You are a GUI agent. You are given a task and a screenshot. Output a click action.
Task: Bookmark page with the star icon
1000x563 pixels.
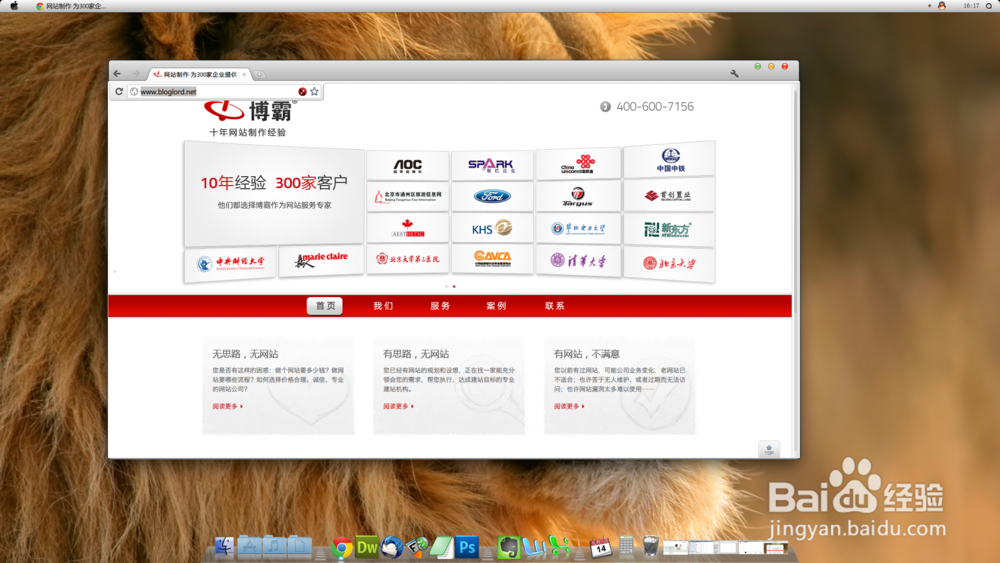click(314, 92)
